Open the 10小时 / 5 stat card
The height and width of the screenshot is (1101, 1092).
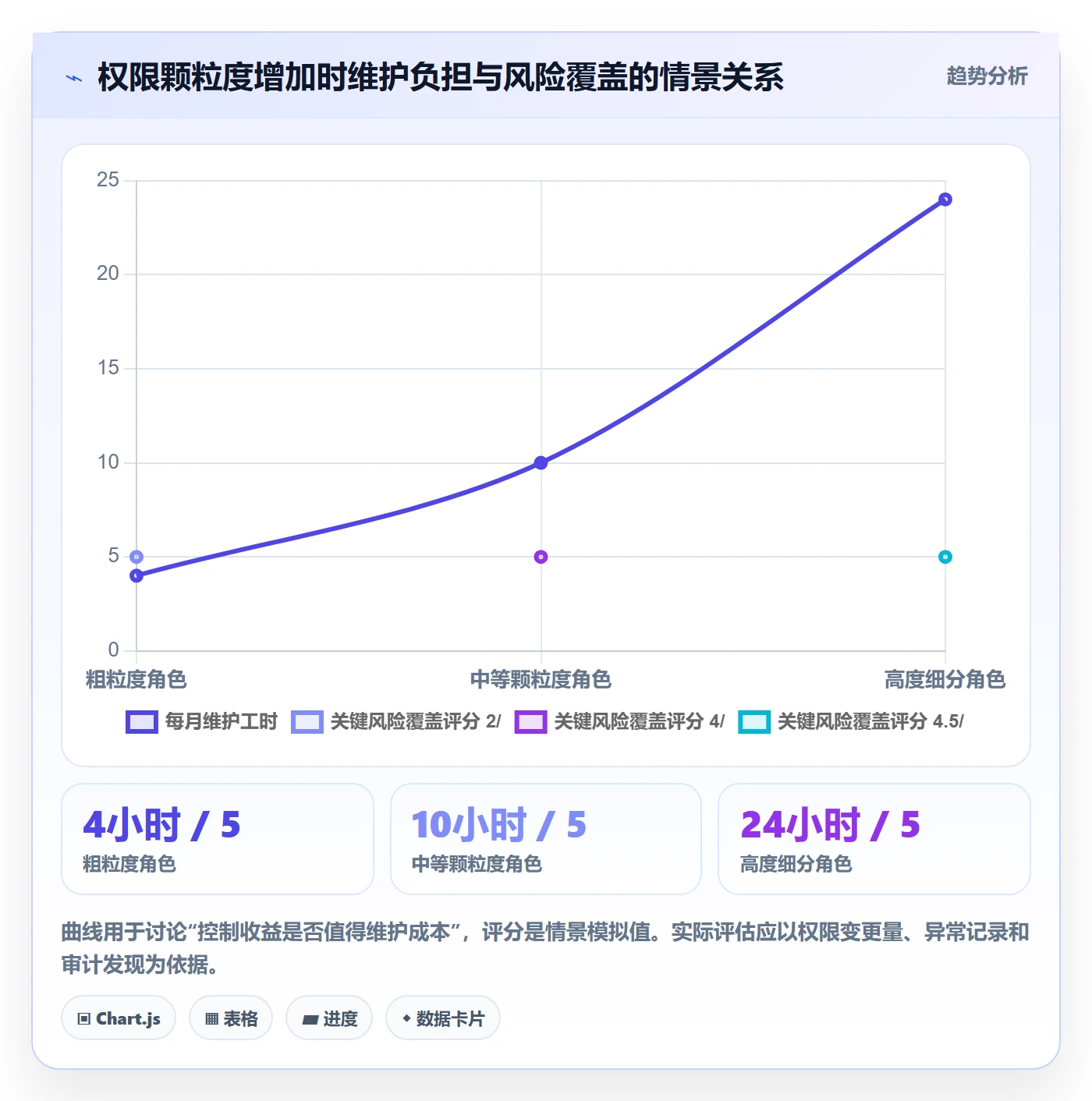click(x=546, y=839)
